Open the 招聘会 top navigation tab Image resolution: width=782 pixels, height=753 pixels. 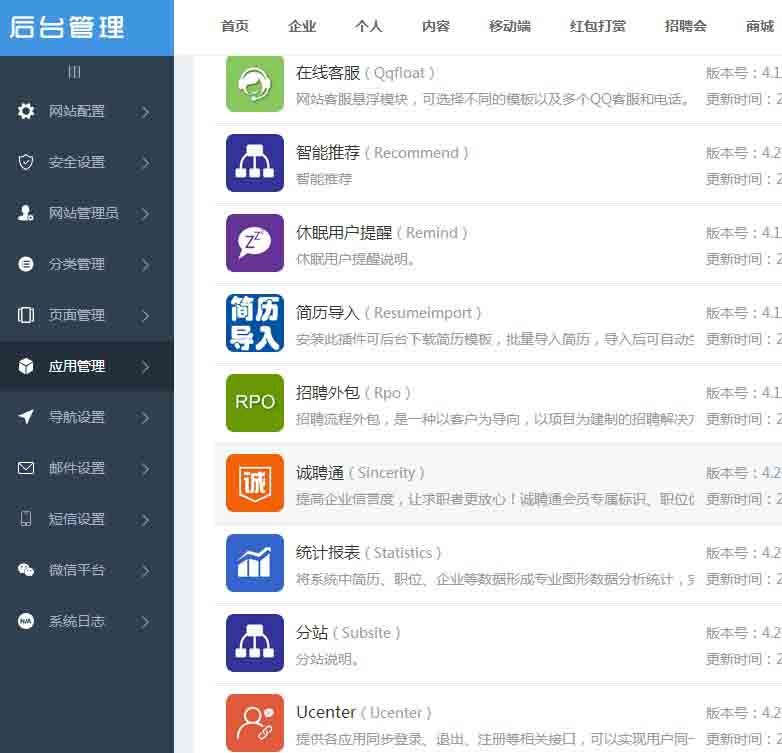(686, 26)
